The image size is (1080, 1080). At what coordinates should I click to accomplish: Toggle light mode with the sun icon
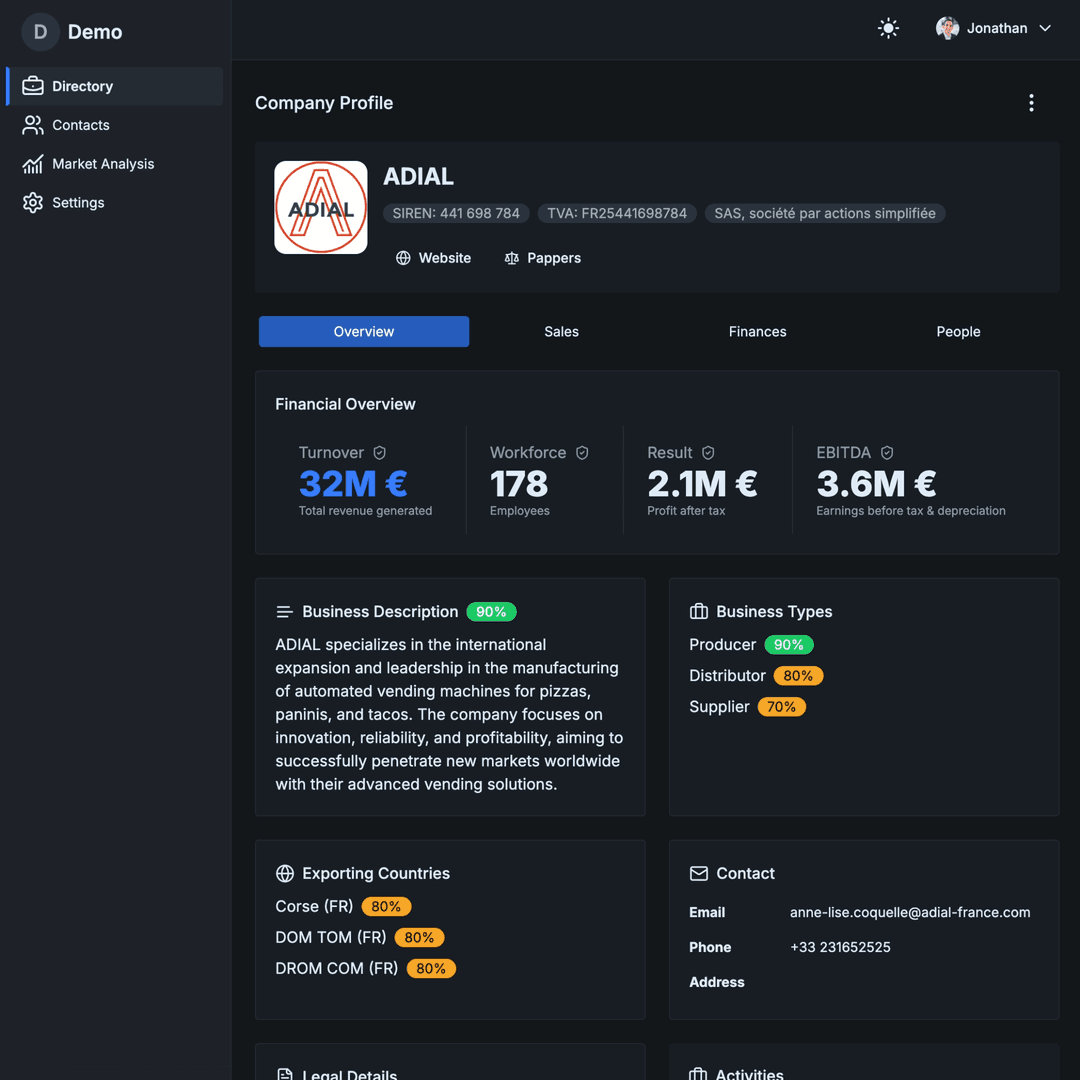pos(888,28)
